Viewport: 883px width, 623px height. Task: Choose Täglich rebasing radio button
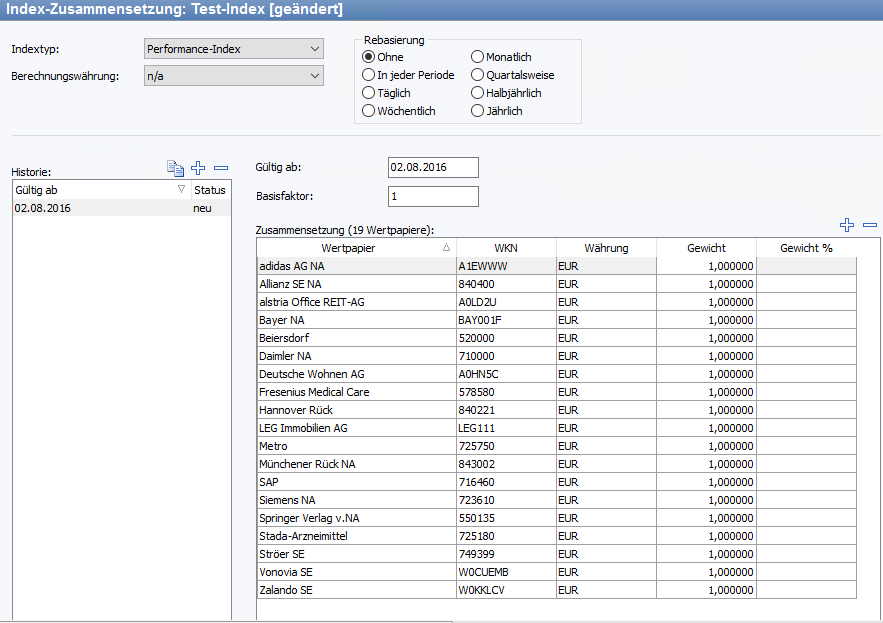click(369, 93)
